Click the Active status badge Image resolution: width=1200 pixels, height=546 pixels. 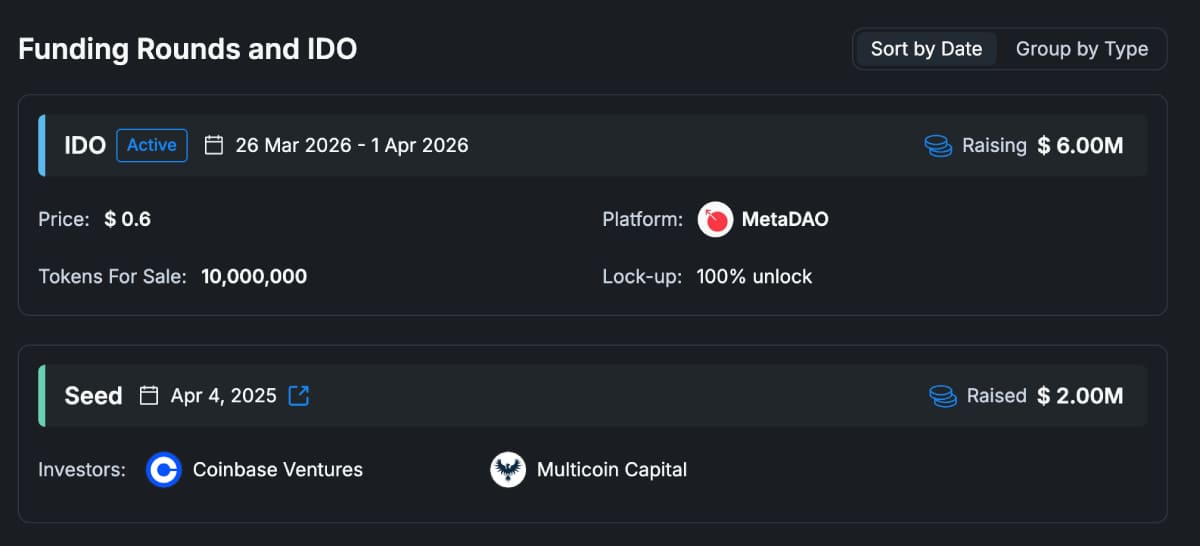point(152,145)
